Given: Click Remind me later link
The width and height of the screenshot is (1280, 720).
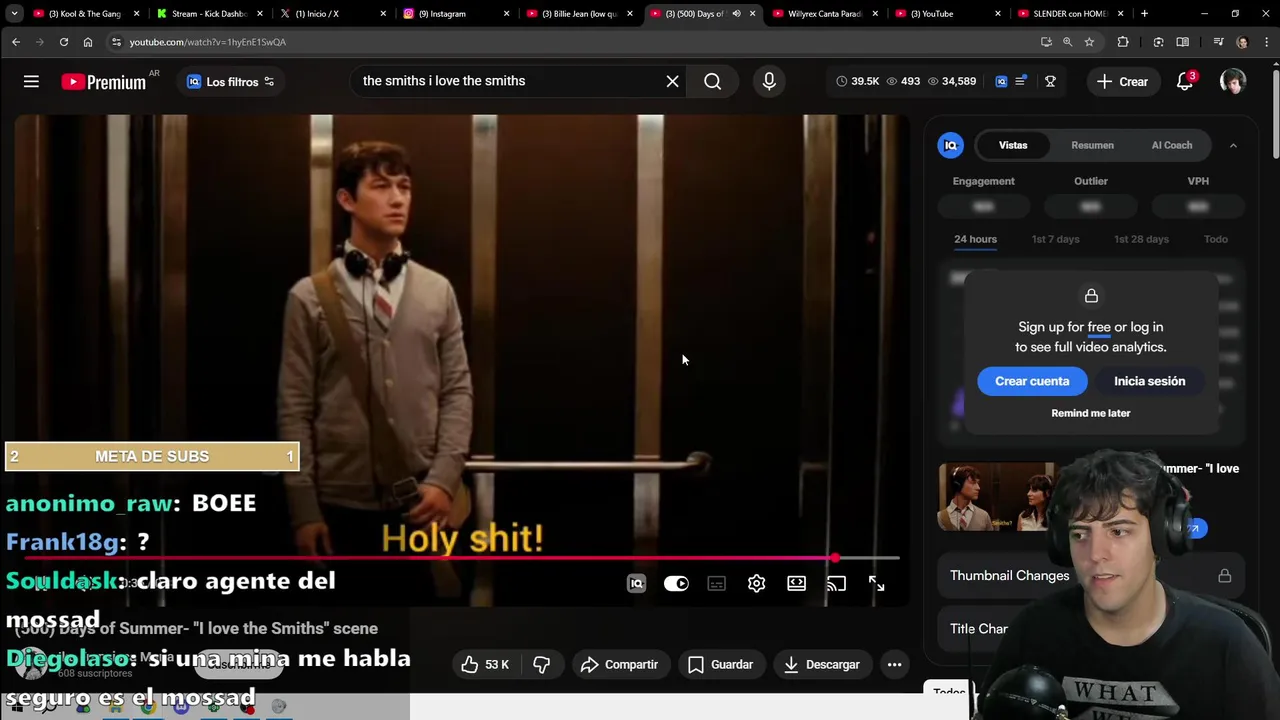Looking at the screenshot, I should tap(1091, 413).
